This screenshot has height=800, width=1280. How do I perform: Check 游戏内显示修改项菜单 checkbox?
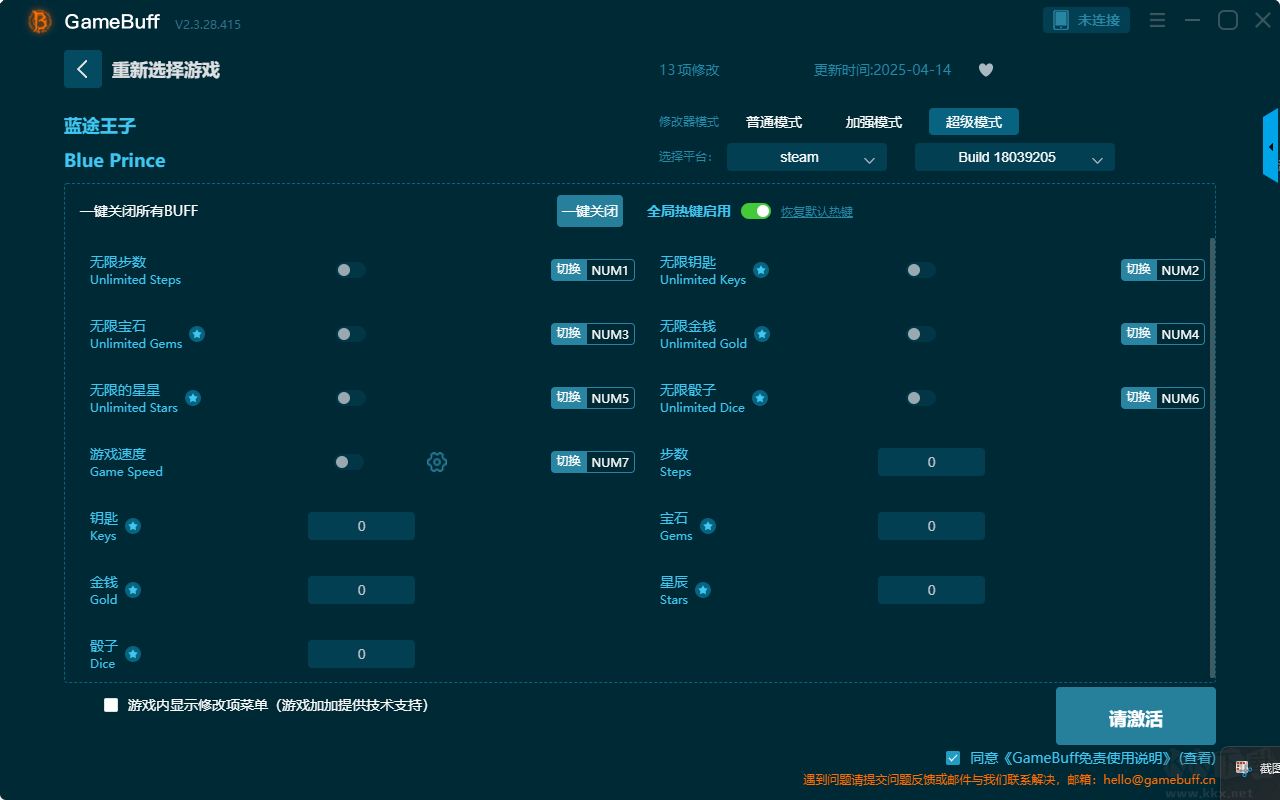pyautogui.click(x=111, y=705)
